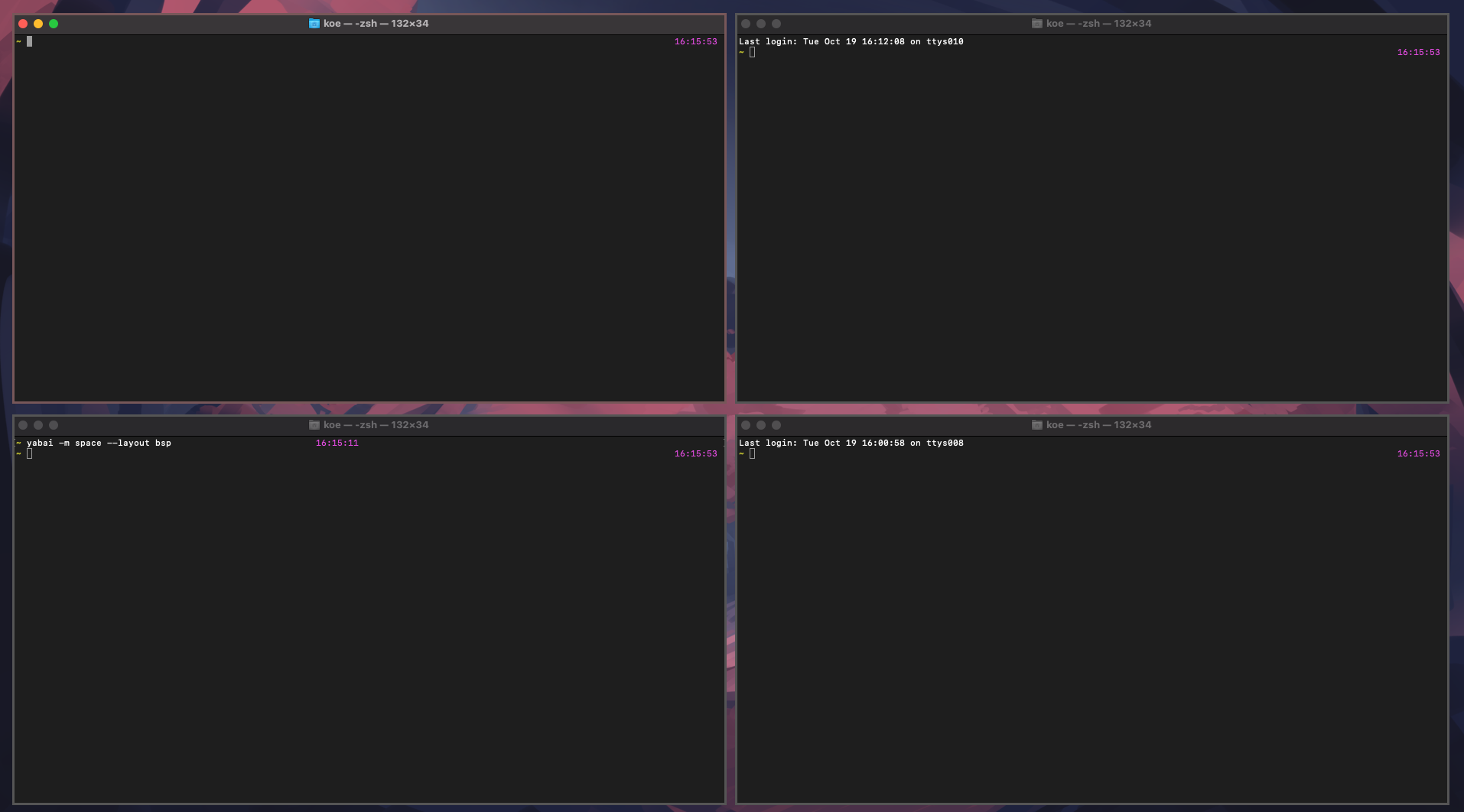The height and width of the screenshot is (812, 1464).
Task: Click the 16:15:11 timestamp in bottom-left terminal
Action: click(337, 442)
